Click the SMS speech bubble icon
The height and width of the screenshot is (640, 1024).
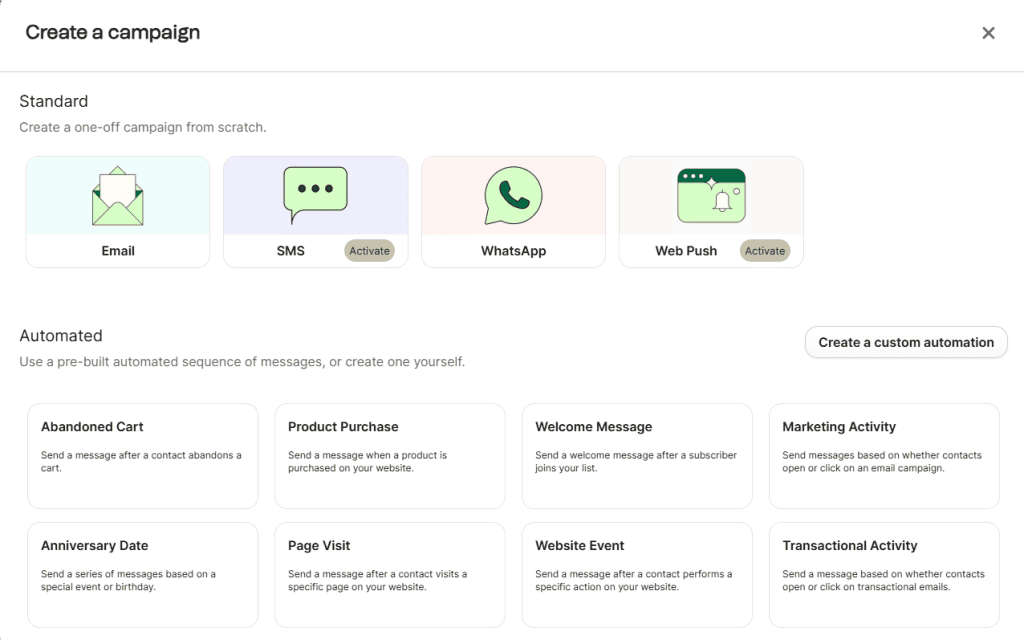pos(315,195)
